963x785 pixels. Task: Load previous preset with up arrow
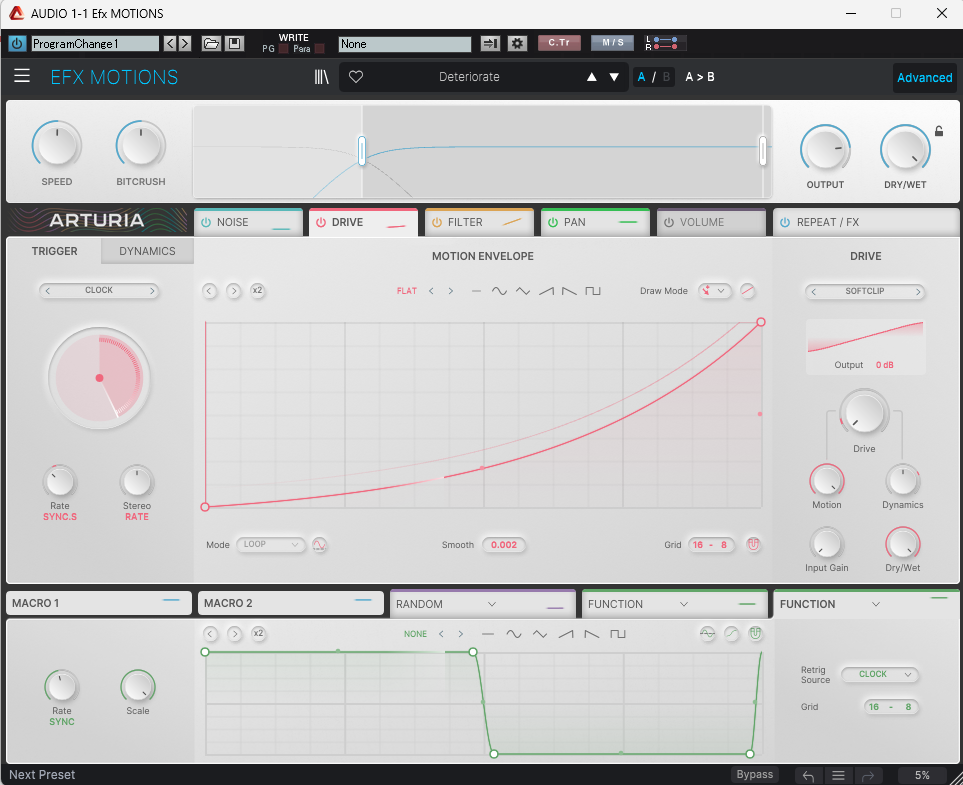click(x=591, y=77)
